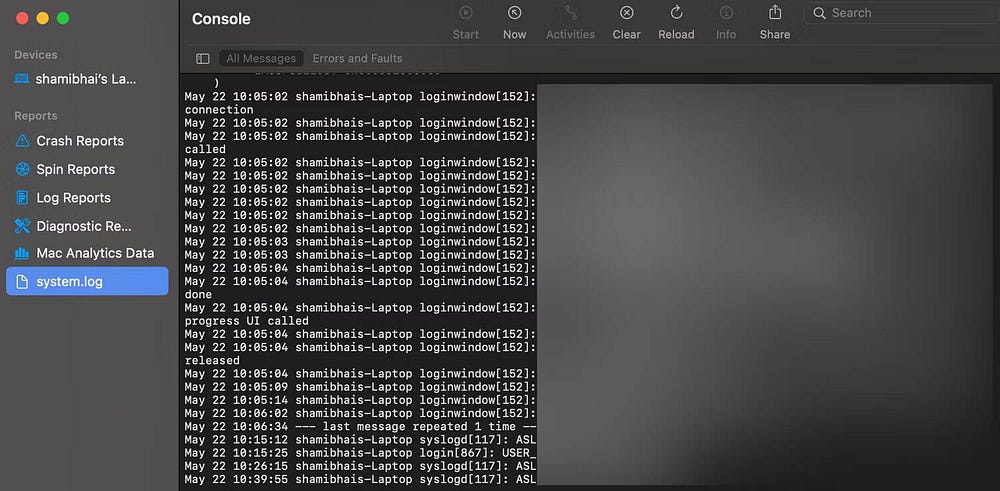
Task: Click the 'connection' continuation log text
Action: (x=219, y=110)
